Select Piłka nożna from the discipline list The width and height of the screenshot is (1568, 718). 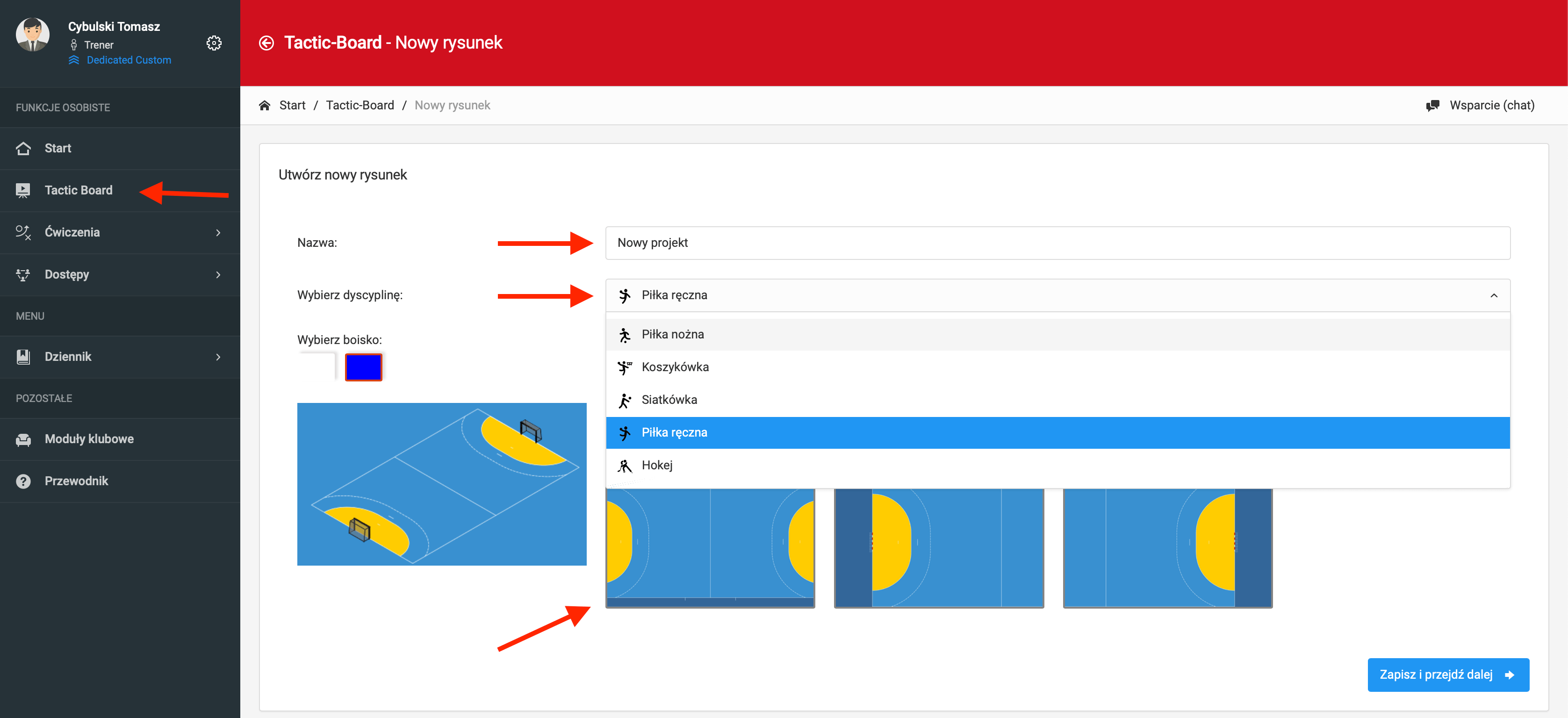(x=672, y=334)
